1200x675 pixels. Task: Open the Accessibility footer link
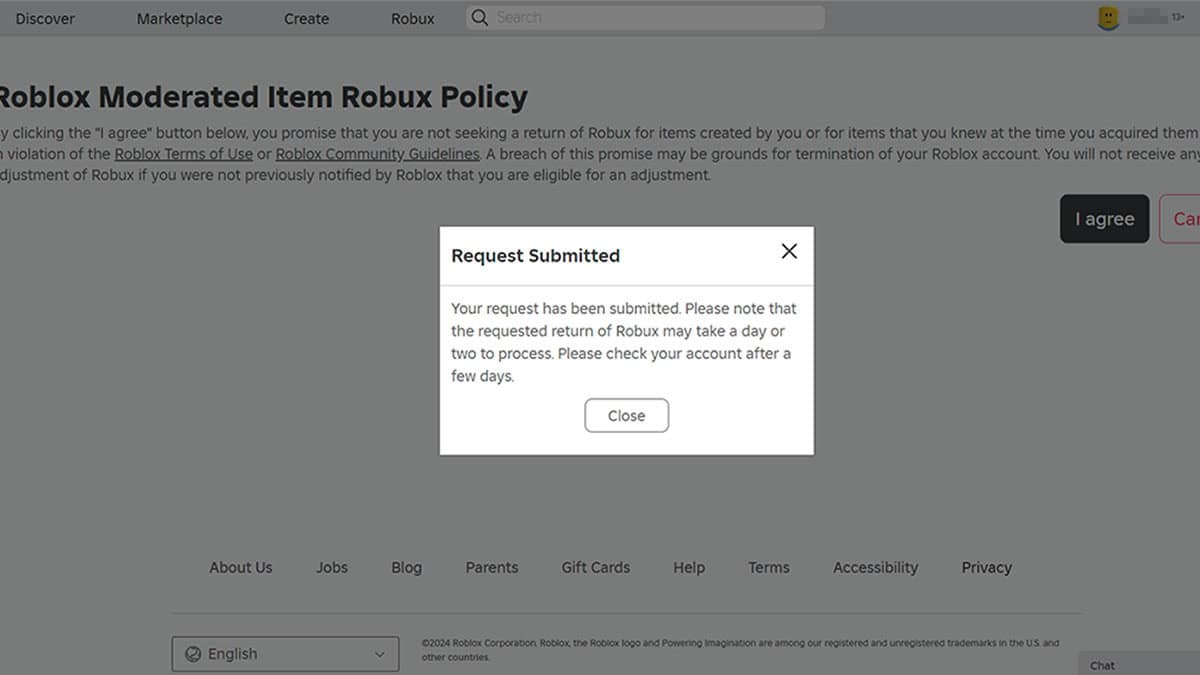[x=875, y=567]
